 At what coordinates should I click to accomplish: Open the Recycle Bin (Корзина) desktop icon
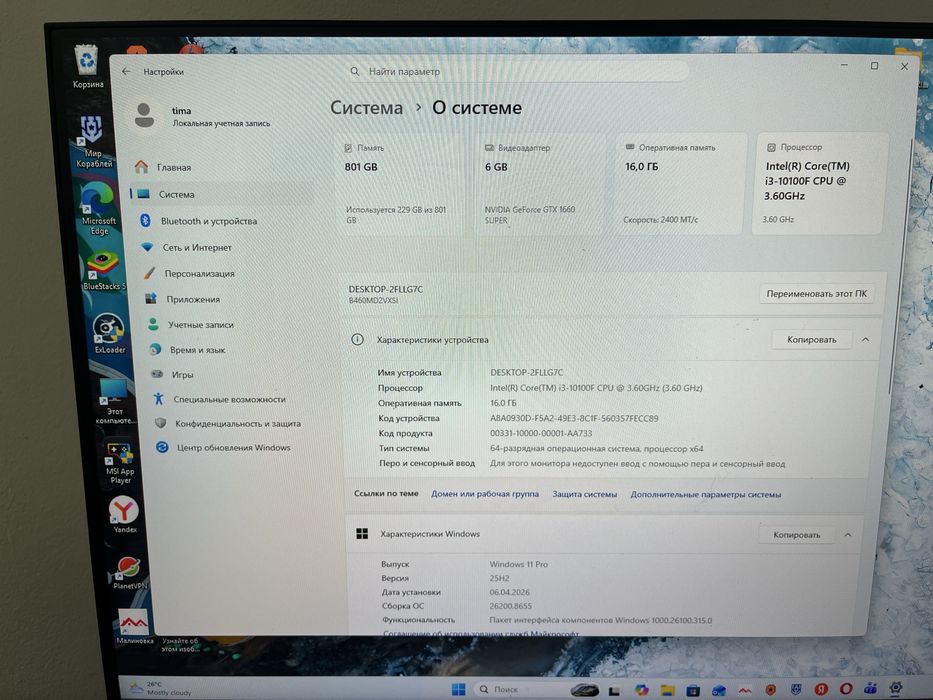[87, 66]
